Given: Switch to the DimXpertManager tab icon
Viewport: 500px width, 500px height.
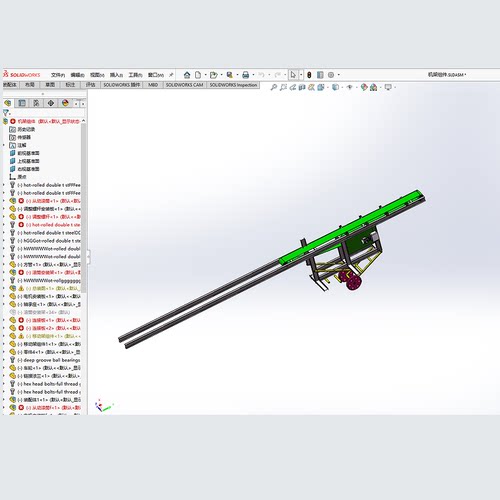Looking at the screenshot, I should (x=51, y=103).
